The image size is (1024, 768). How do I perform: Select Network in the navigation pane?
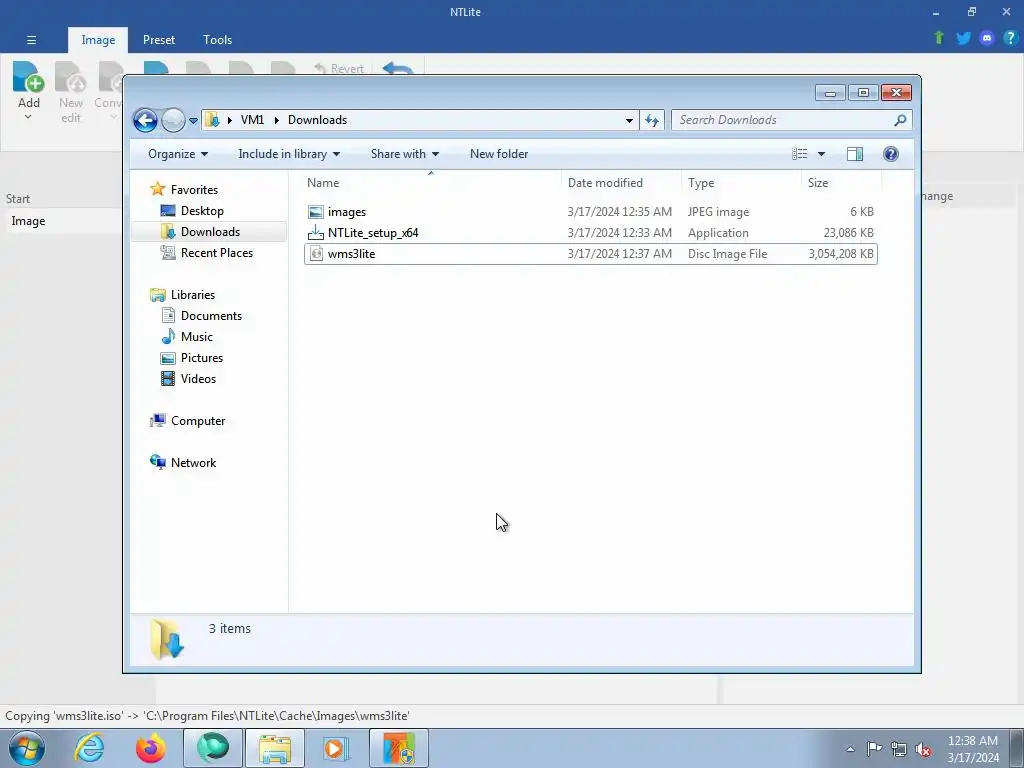193,463
